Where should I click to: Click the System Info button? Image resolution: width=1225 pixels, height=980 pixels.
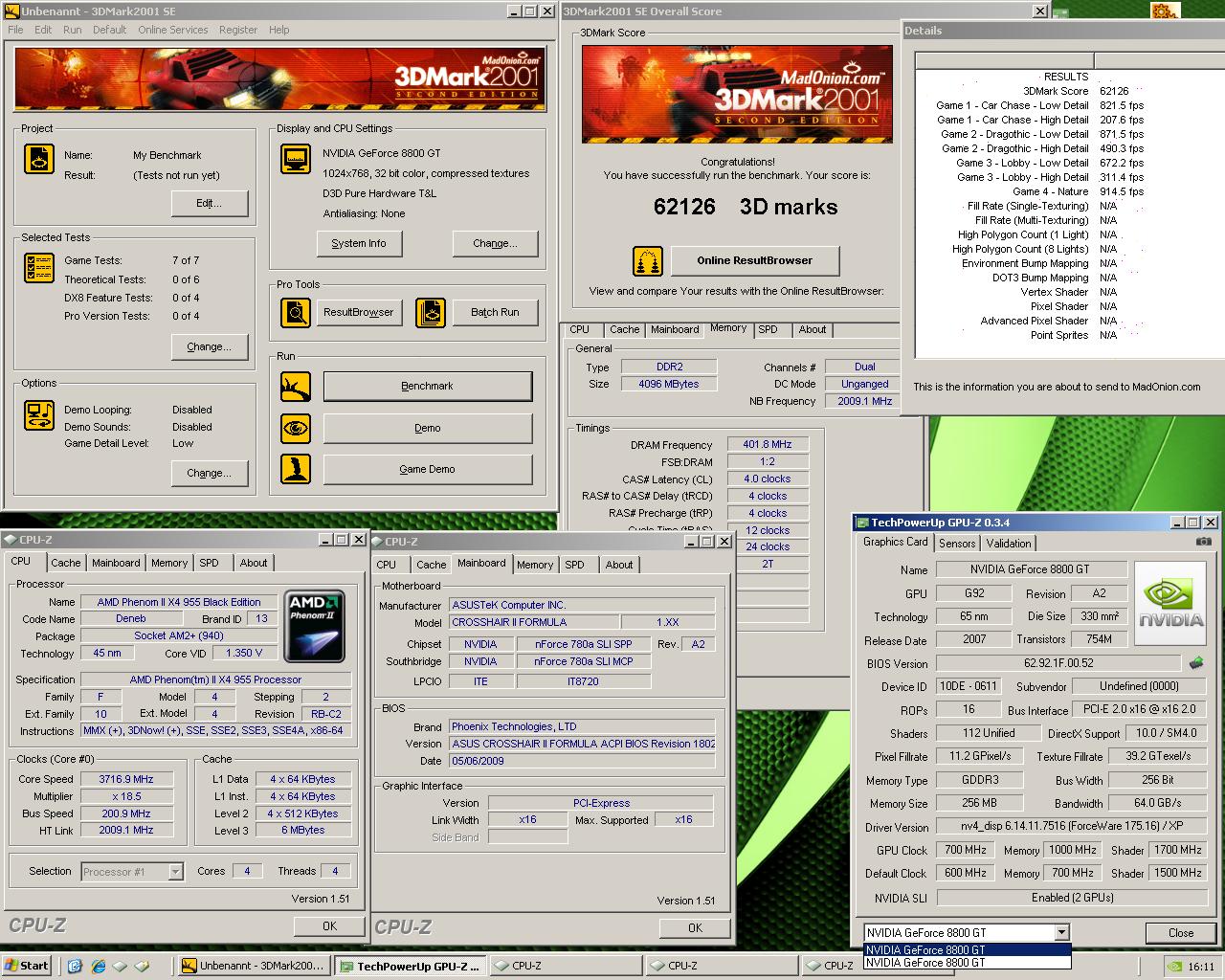point(359,243)
